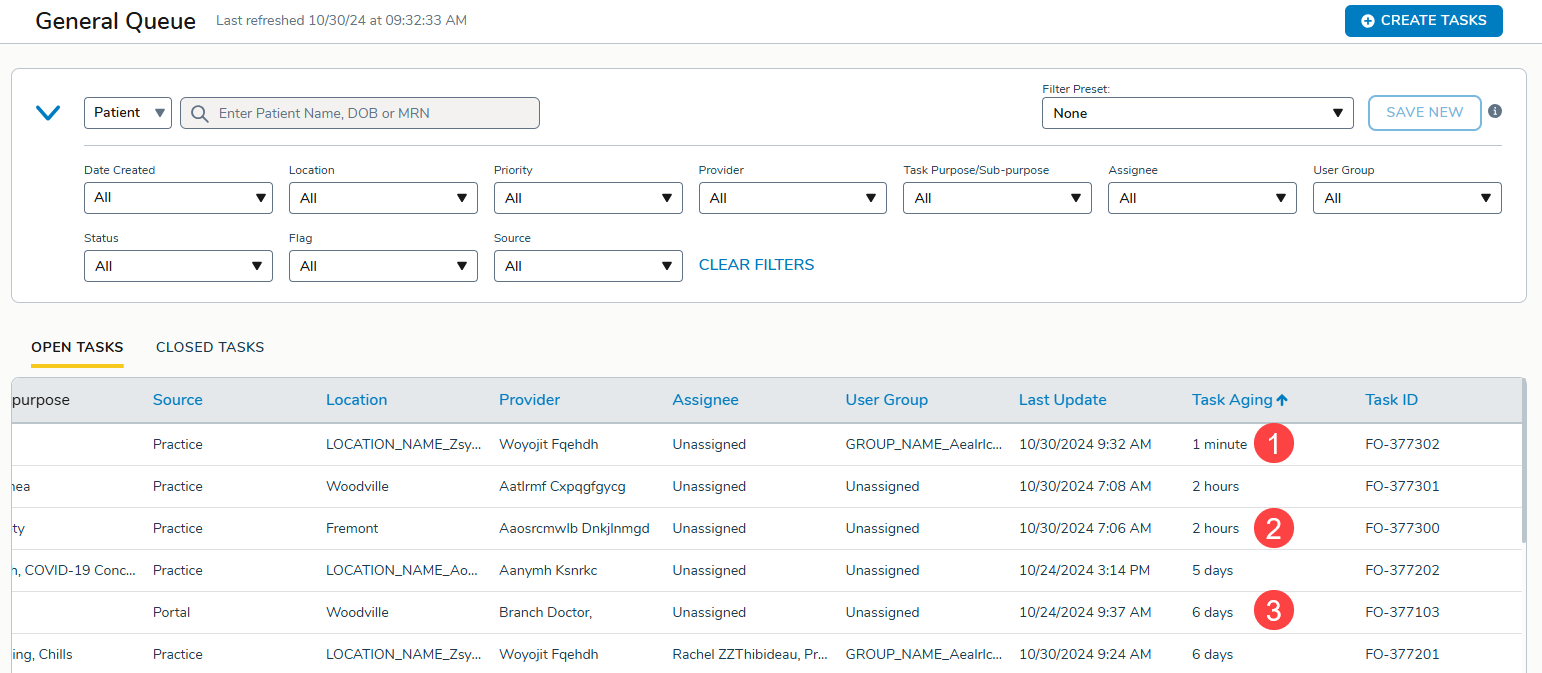Click the Clear Filters link
Viewport: 1542px width, 673px height.
point(756,265)
